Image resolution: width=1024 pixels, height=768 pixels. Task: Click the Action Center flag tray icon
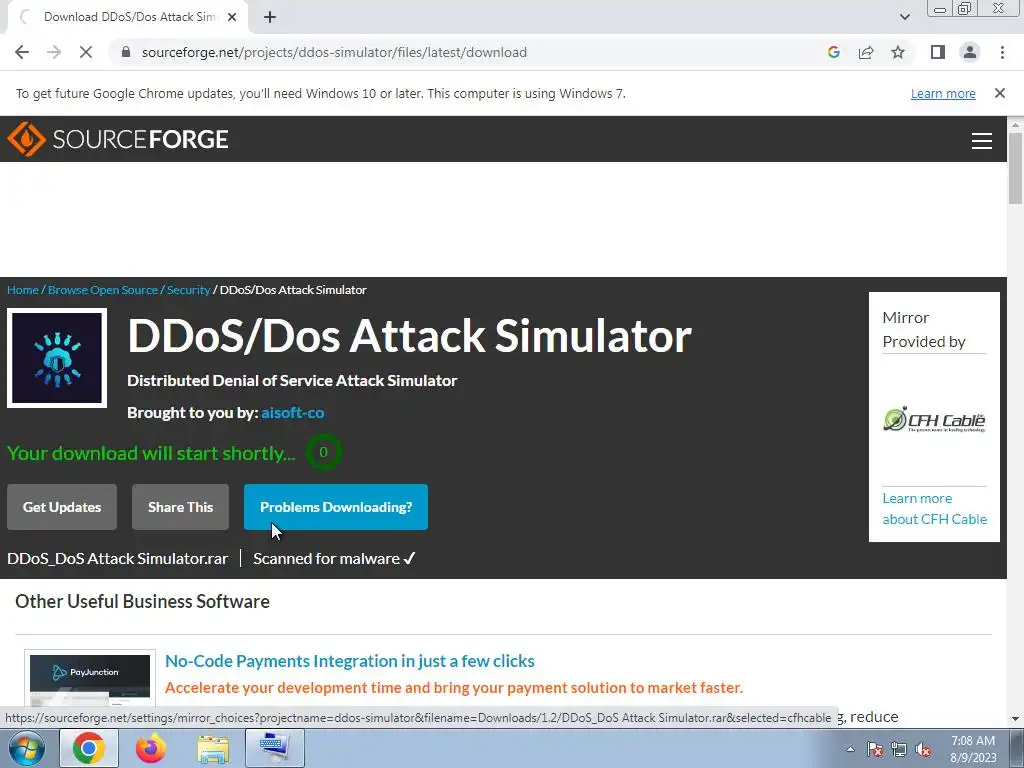coord(875,749)
